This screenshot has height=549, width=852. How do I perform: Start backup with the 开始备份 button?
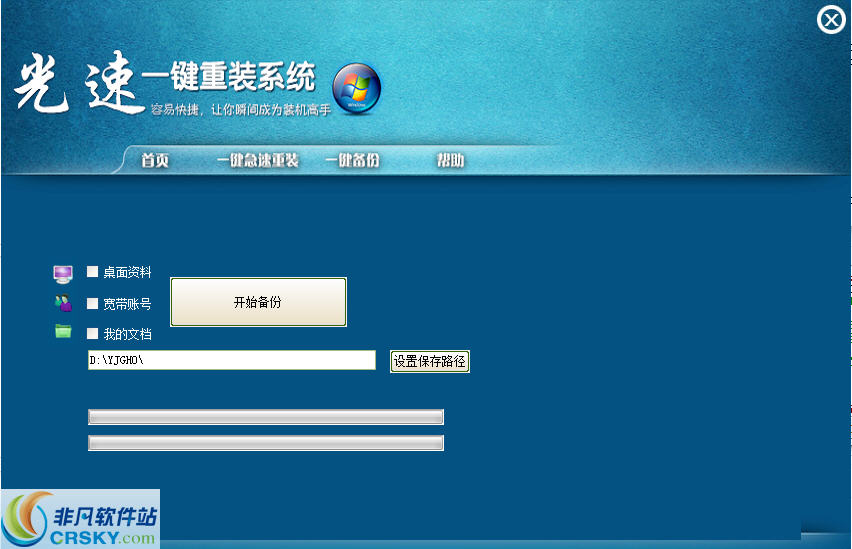(x=258, y=302)
